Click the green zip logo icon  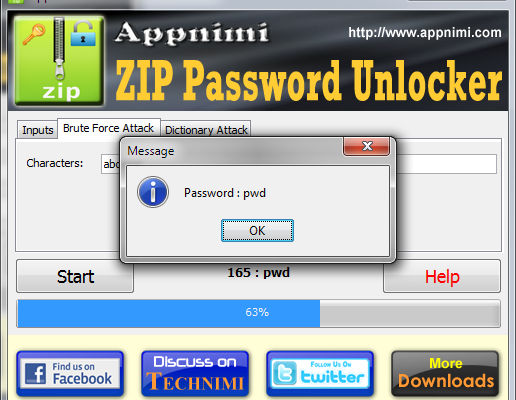point(59,61)
